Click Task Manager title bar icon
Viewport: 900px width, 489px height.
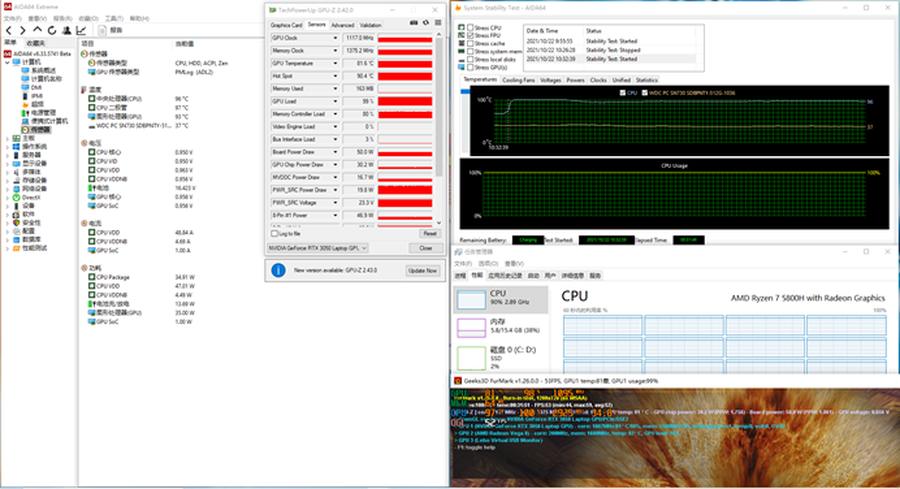pyautogui.click(x=458, y=252)
